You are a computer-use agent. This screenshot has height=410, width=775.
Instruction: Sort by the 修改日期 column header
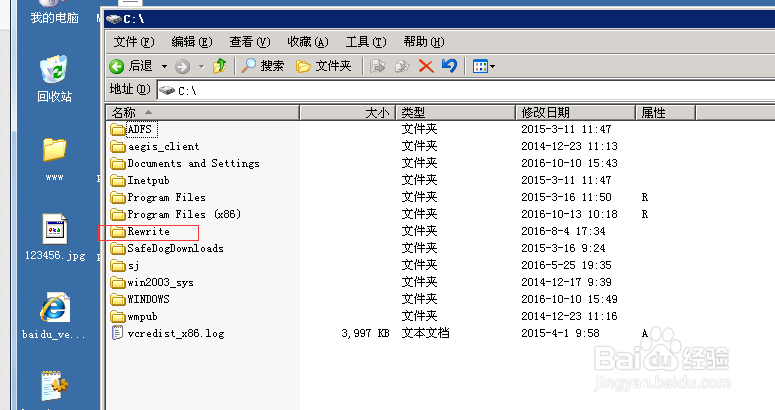pyautogui.click(x=575, y=113)
